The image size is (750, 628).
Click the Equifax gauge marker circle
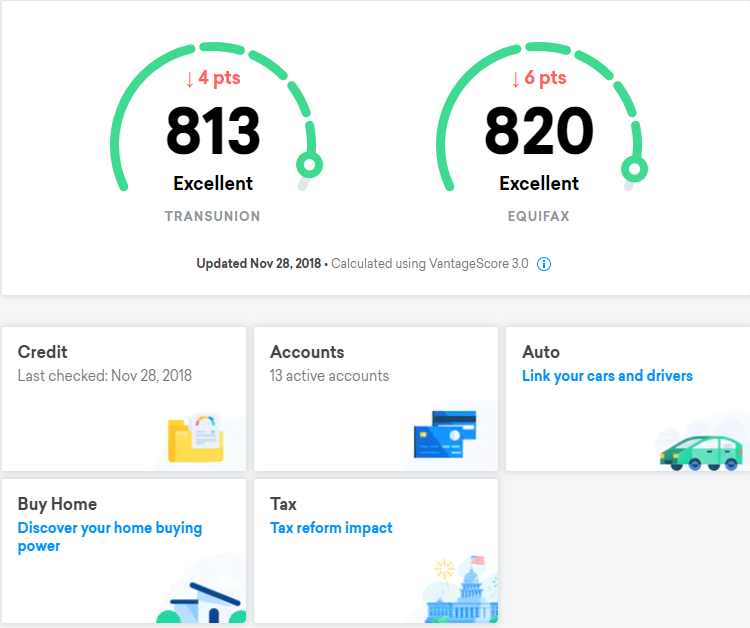click(x=635, y=169)
